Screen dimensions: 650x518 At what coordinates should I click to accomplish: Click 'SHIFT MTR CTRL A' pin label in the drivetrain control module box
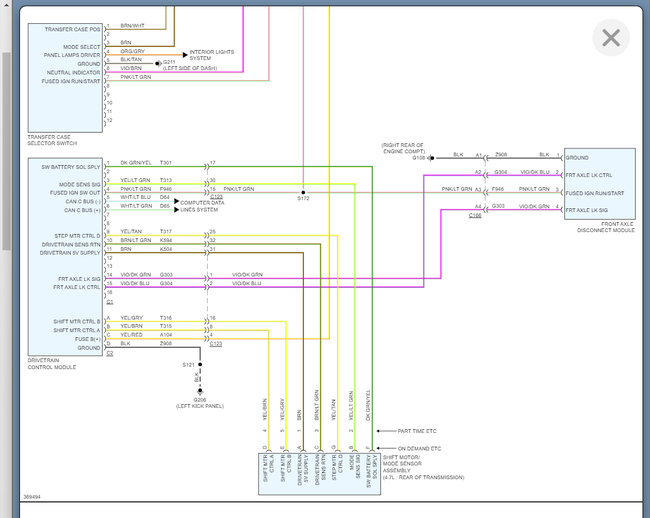[x=77, y=330]
